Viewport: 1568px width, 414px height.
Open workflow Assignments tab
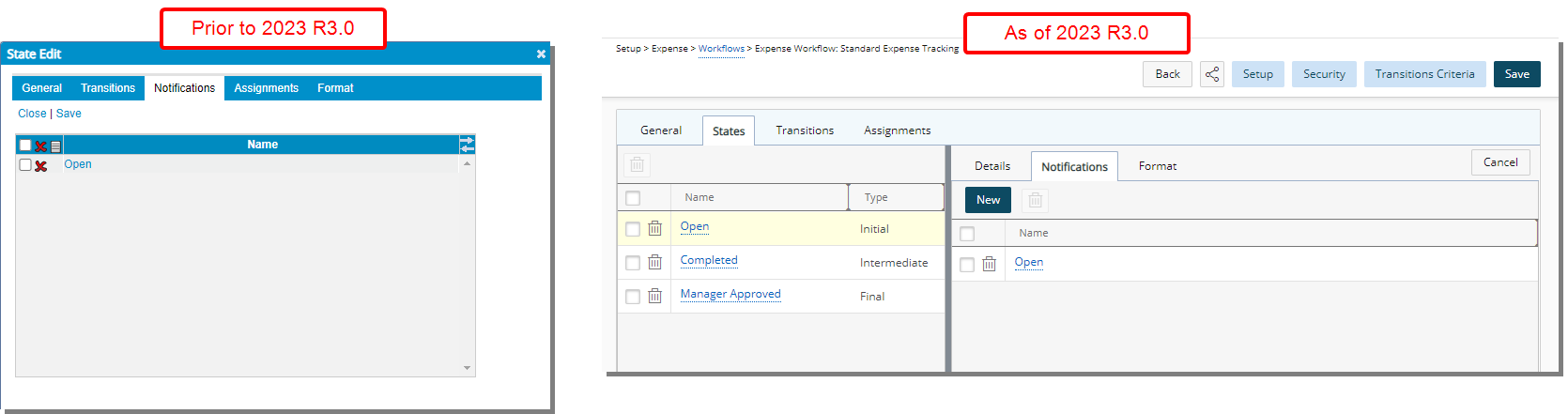(x=898, y=130)
